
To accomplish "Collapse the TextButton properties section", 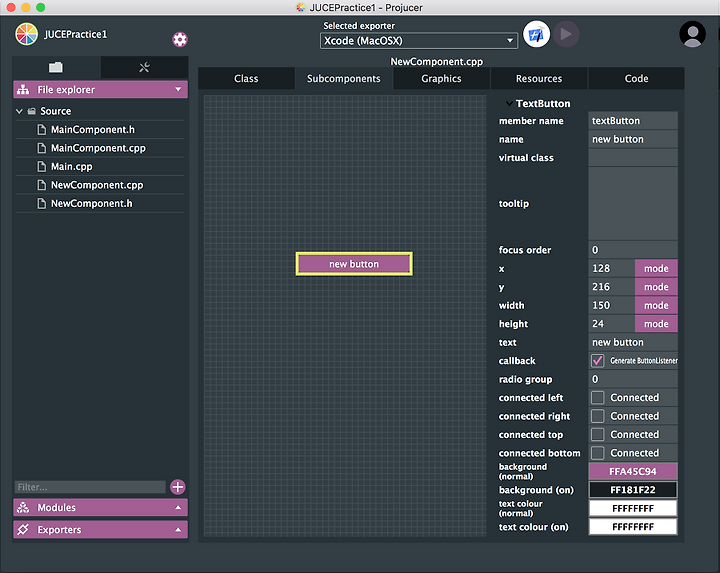I will 509,104.
